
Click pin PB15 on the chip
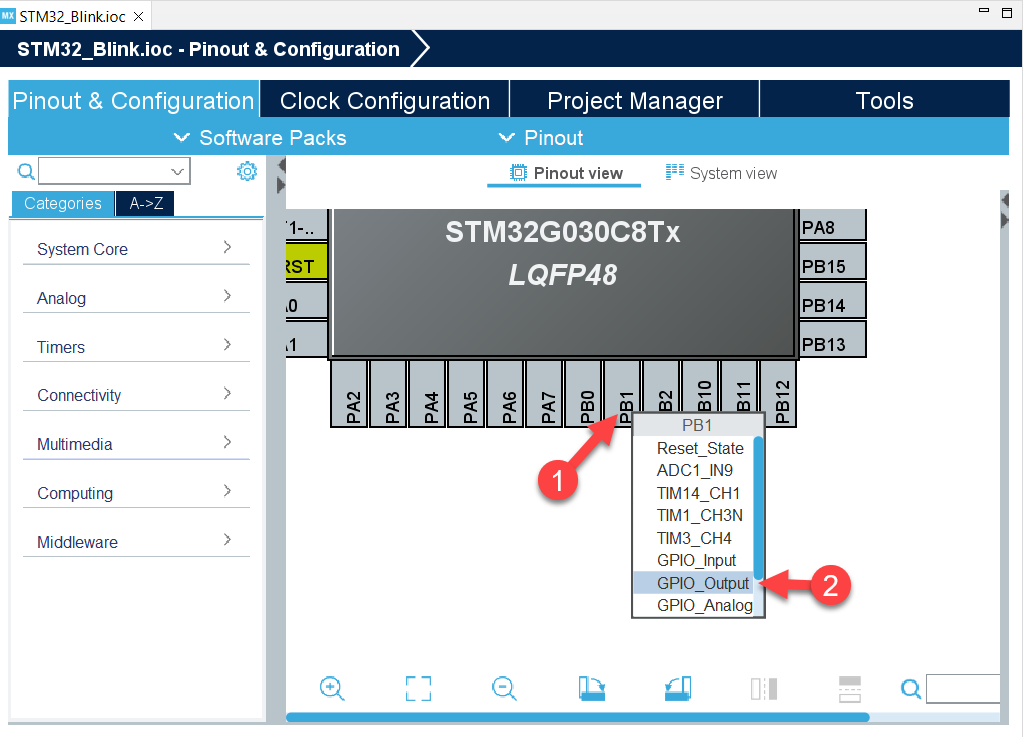832,262
